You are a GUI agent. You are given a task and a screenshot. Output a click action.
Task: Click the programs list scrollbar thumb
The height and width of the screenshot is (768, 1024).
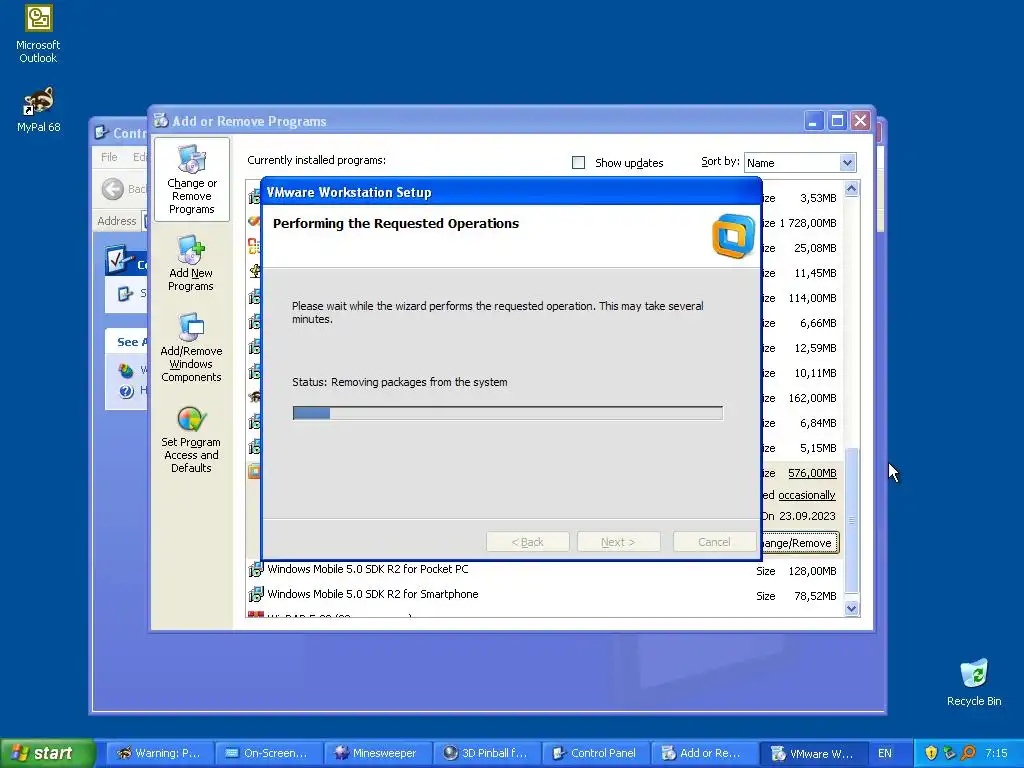[851, 520]
